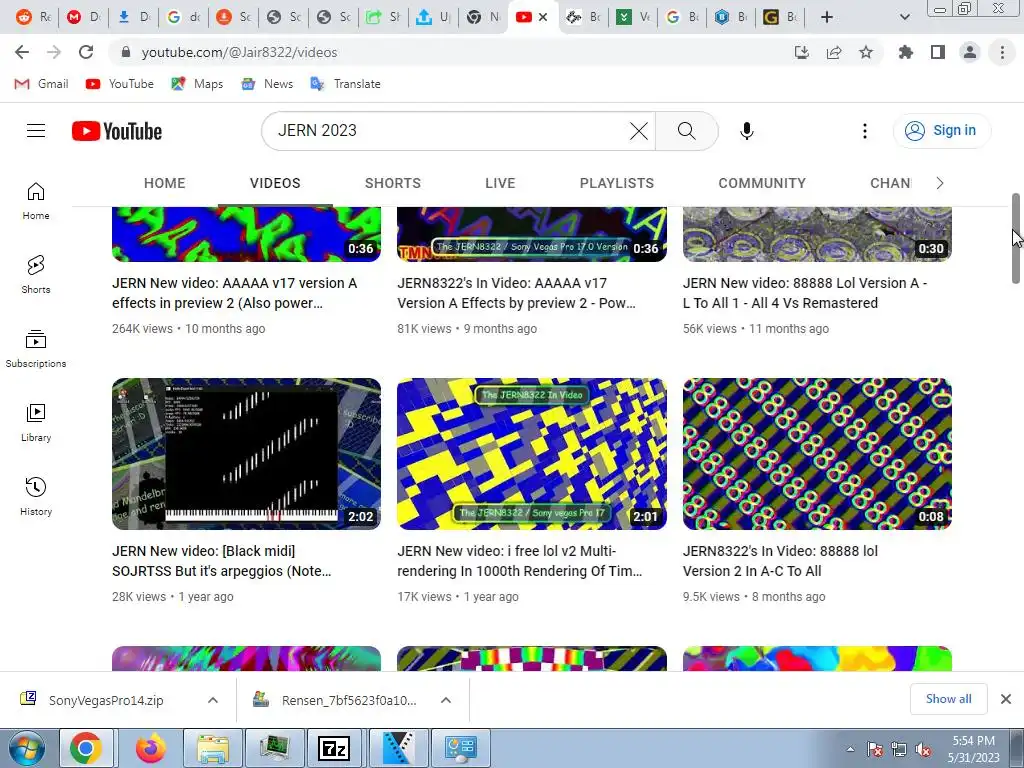Open the Black midi SOJRTSS video thumbnail
This screenshot has width=1024, height=768.
point(246,454)
